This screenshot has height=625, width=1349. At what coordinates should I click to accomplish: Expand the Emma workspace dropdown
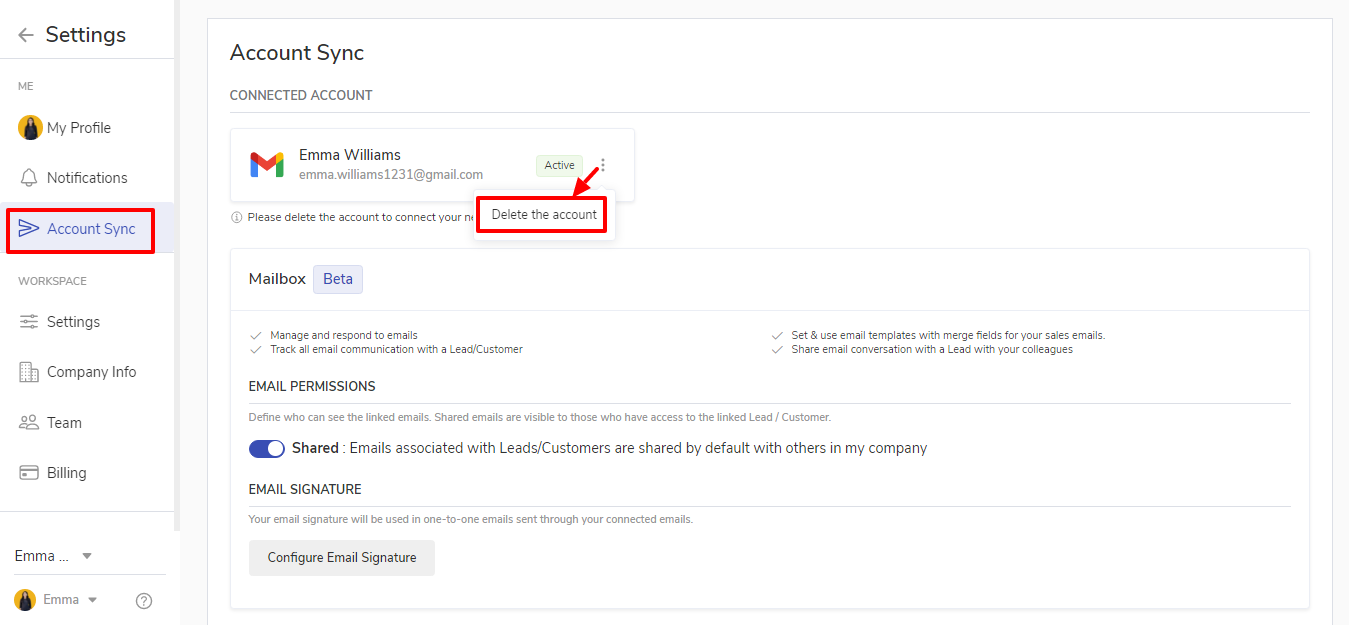[x=87, y=556]
